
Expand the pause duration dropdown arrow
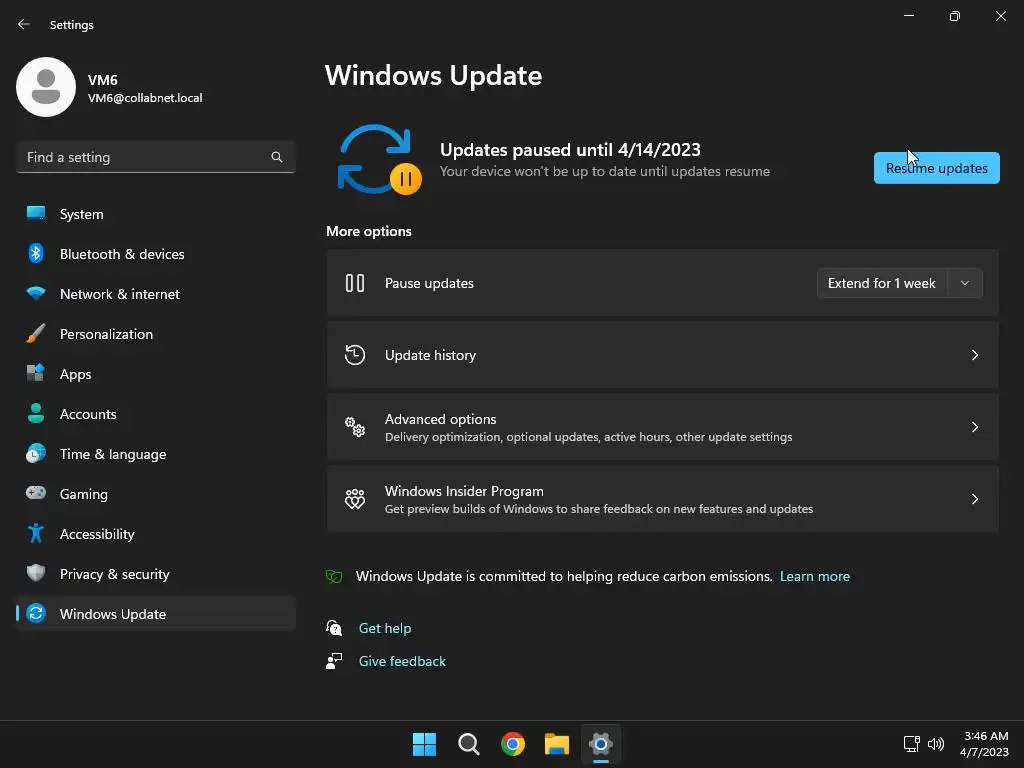(965, 283)
